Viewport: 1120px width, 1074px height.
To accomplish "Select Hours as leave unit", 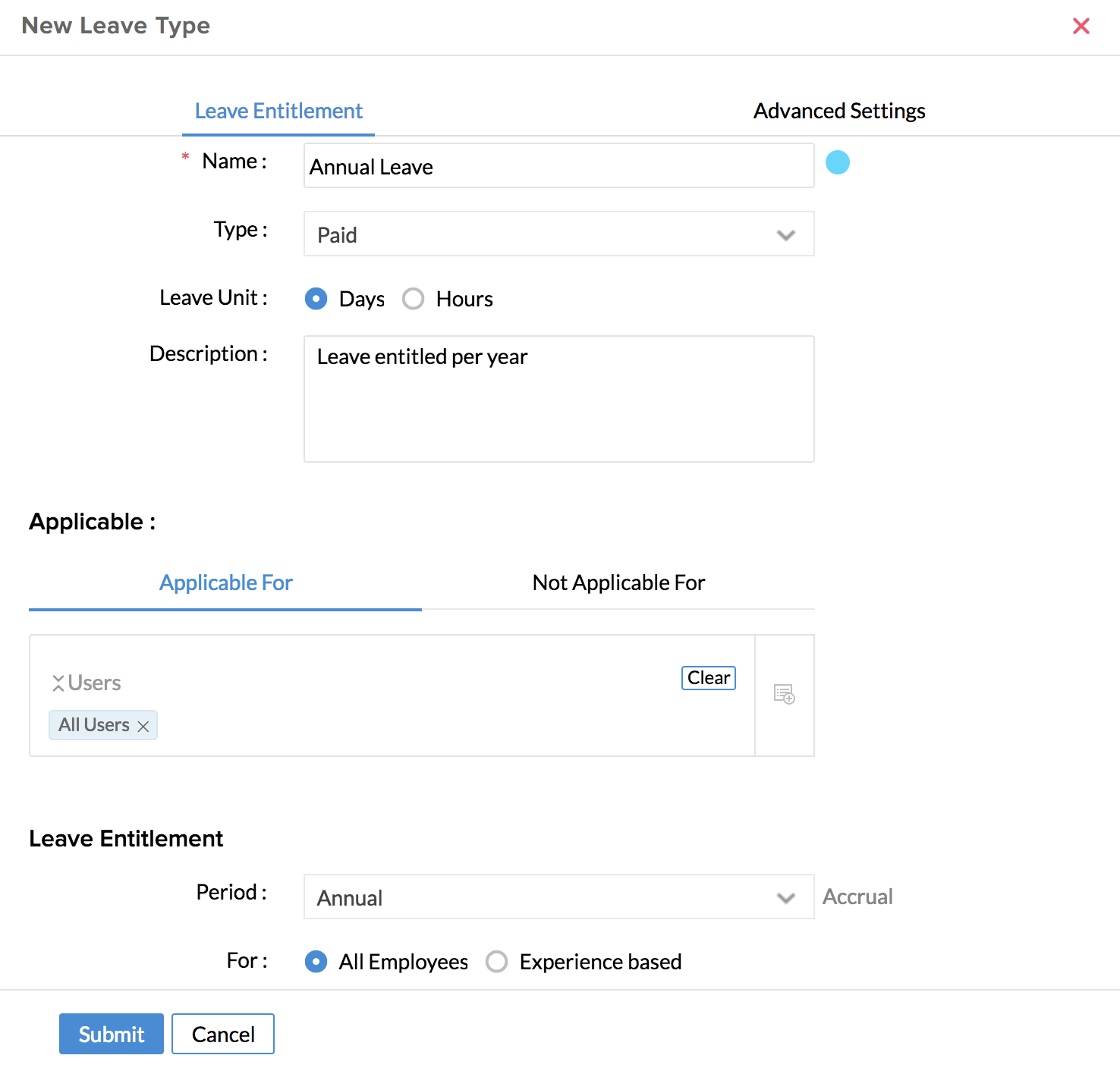I will pos(414,299).
